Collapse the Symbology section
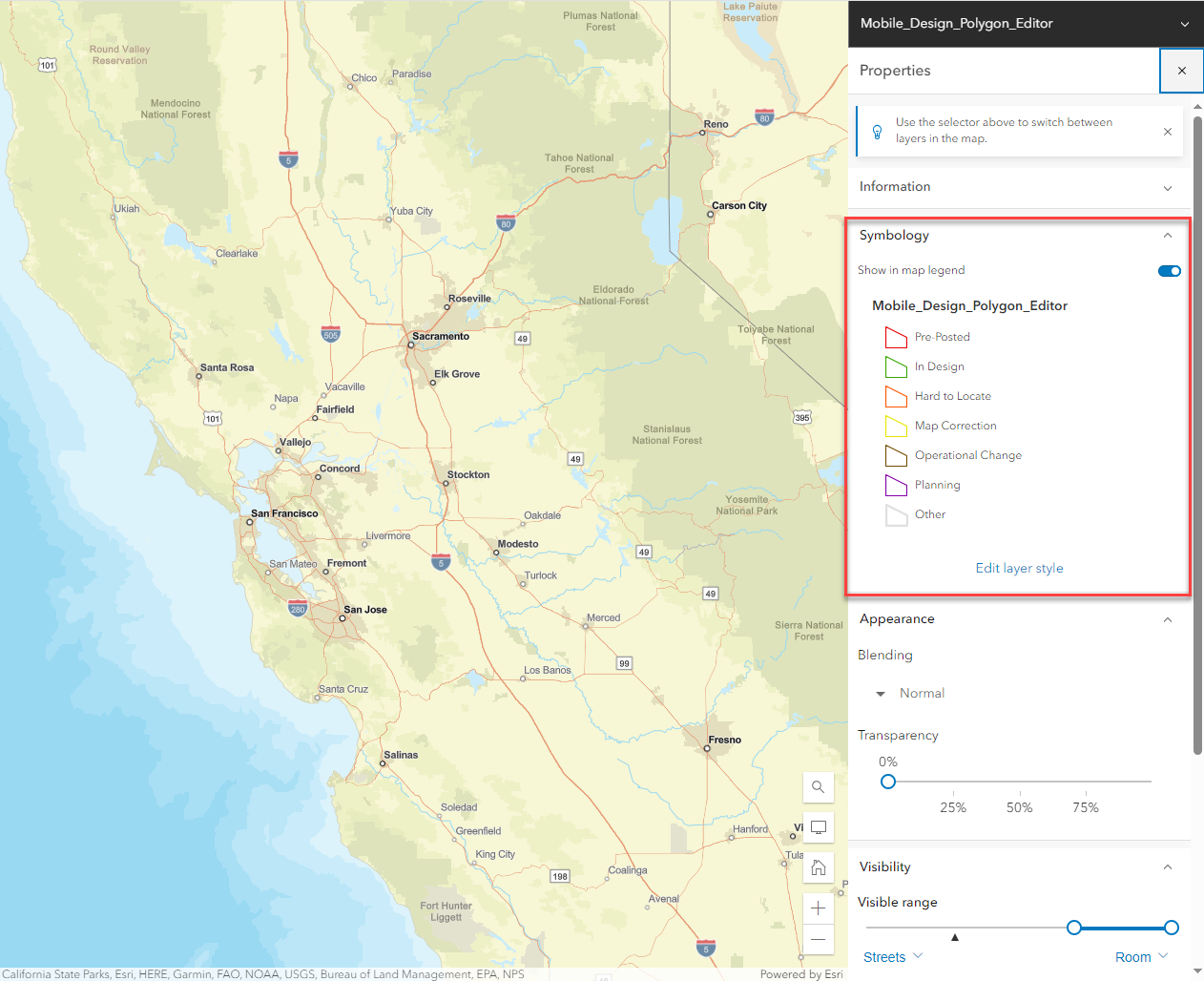This screenshot has width=1204, height=981. 1167,235
